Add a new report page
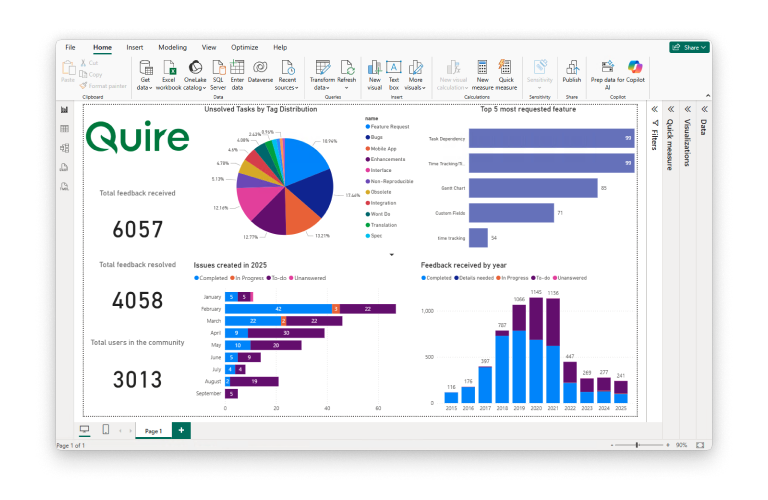This screenshot has width=768, height=500. [x=181, y=429]
